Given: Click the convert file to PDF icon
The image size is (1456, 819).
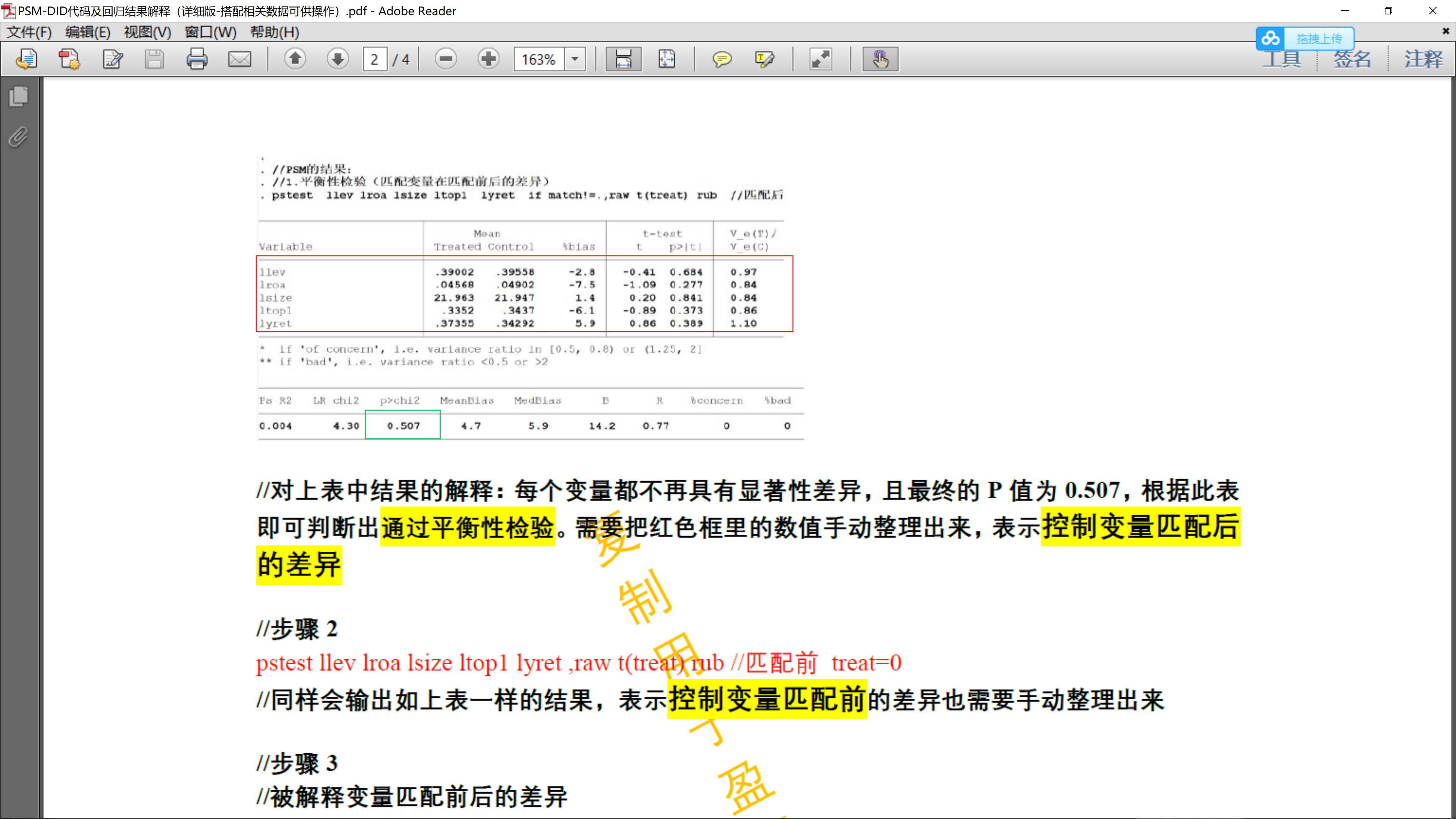Looking at the screenshot, I should (69, 59).
